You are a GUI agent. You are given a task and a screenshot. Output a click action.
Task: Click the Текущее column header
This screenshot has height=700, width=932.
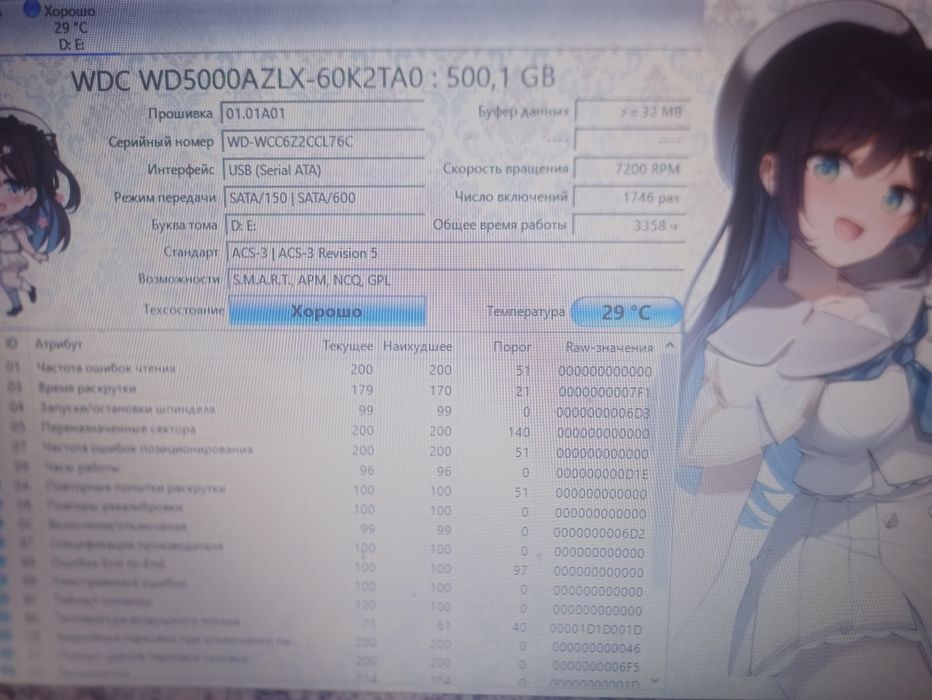pyautogui.click(x=348, y=346)
